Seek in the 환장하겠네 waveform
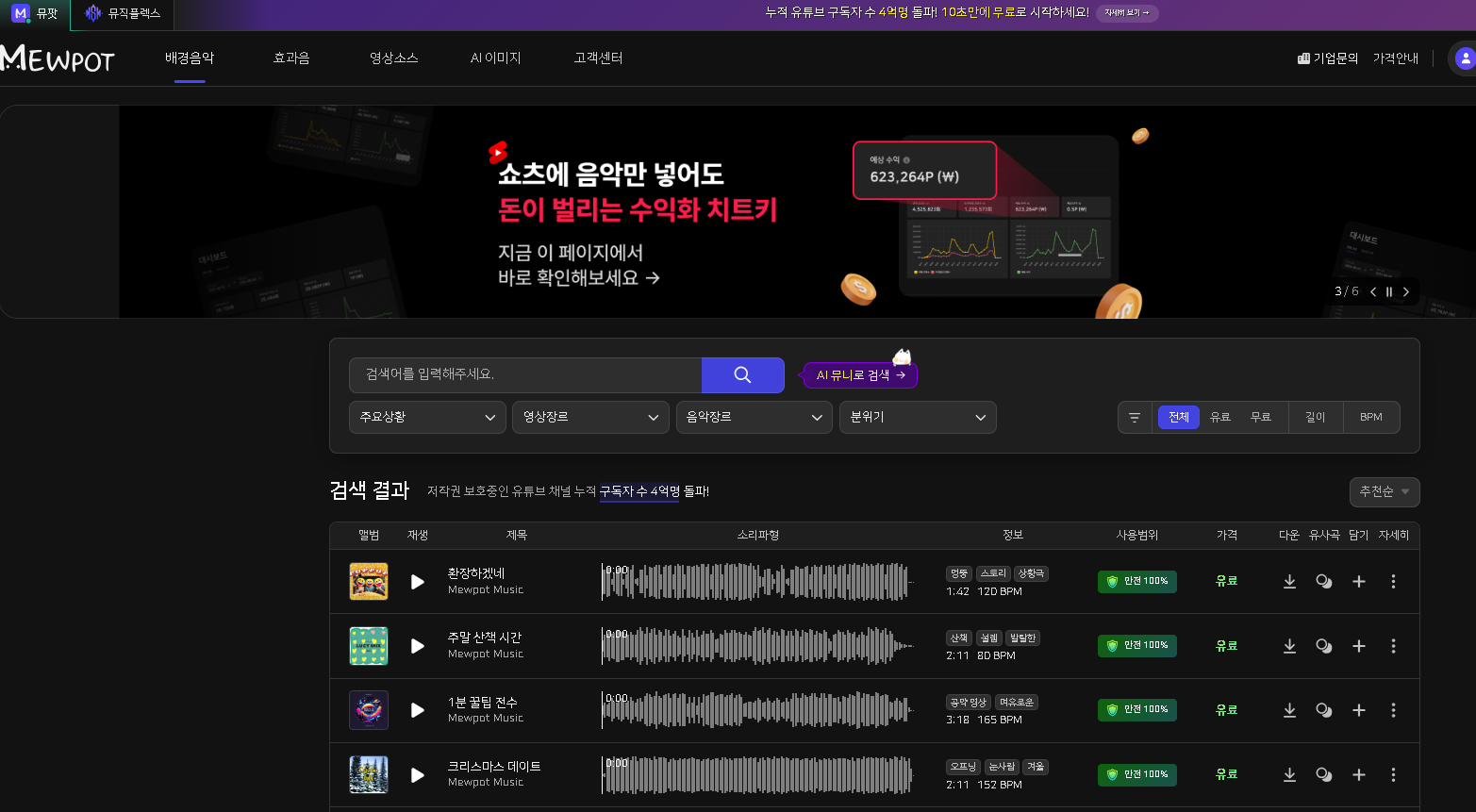The width and height of the screenshot is (1476, 812). pos(758,582)
